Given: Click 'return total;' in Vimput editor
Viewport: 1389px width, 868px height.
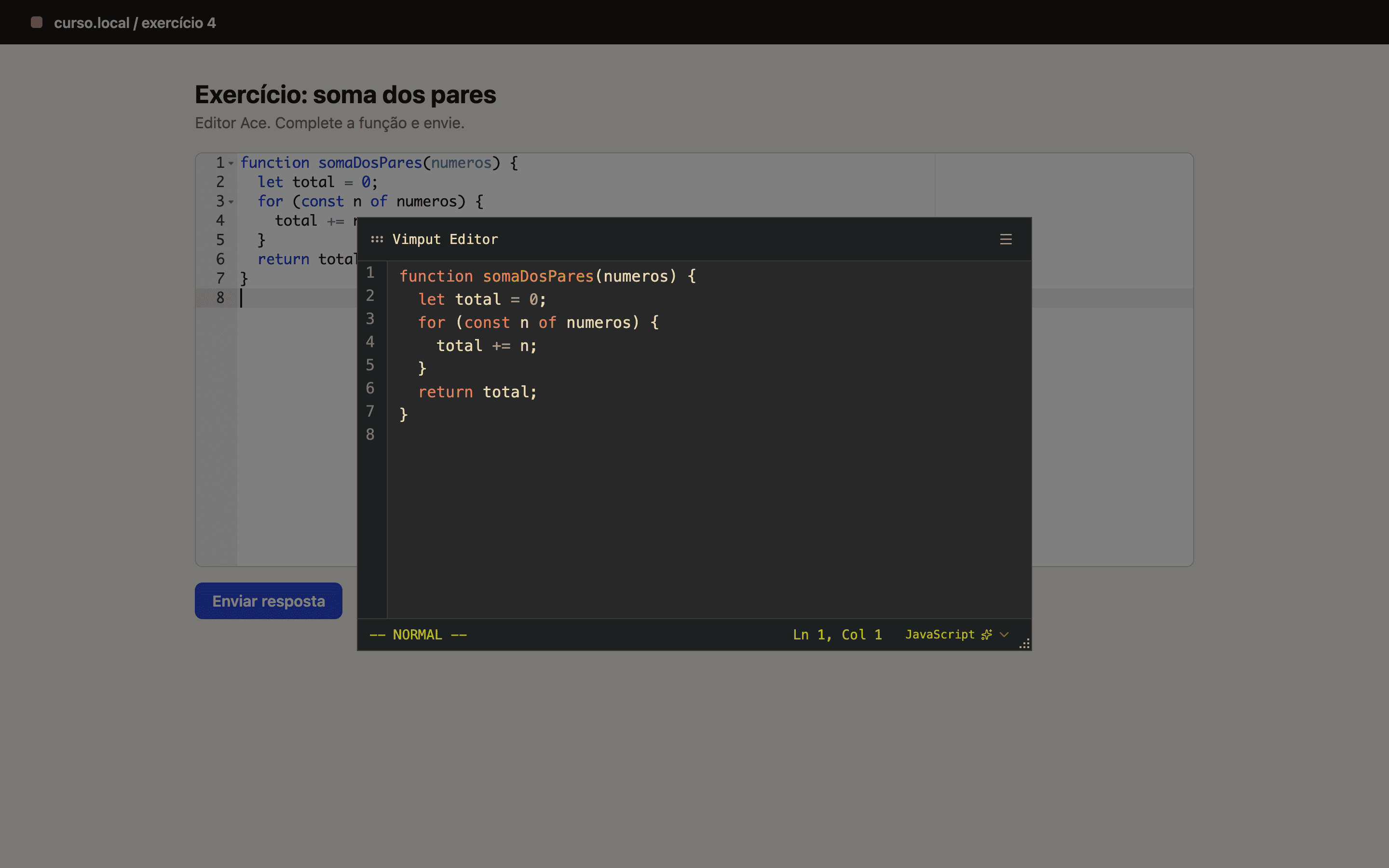Looking at the screenshot, I should point(477,392).
